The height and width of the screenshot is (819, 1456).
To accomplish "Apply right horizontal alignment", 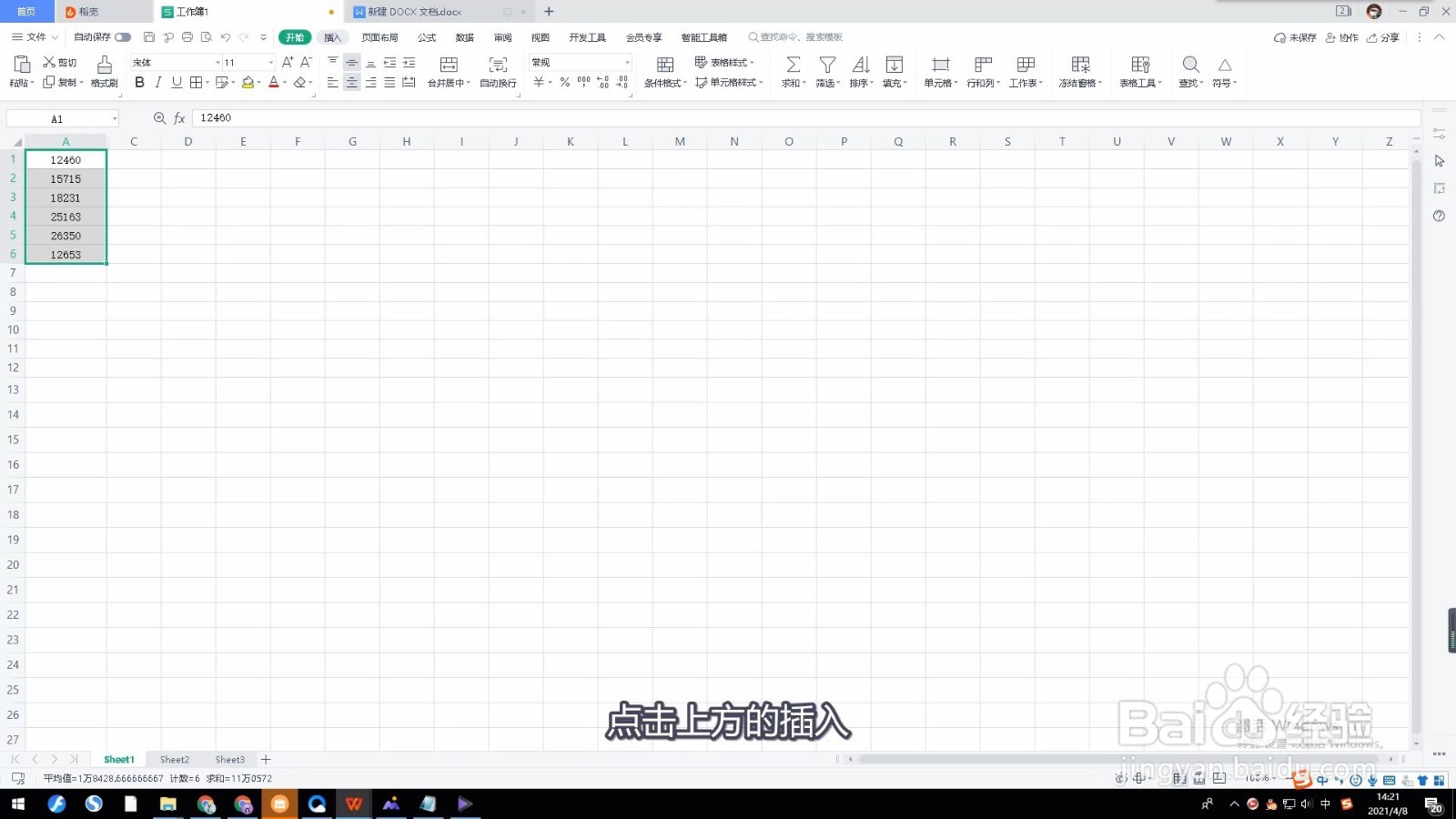I will tap(370, 82).
